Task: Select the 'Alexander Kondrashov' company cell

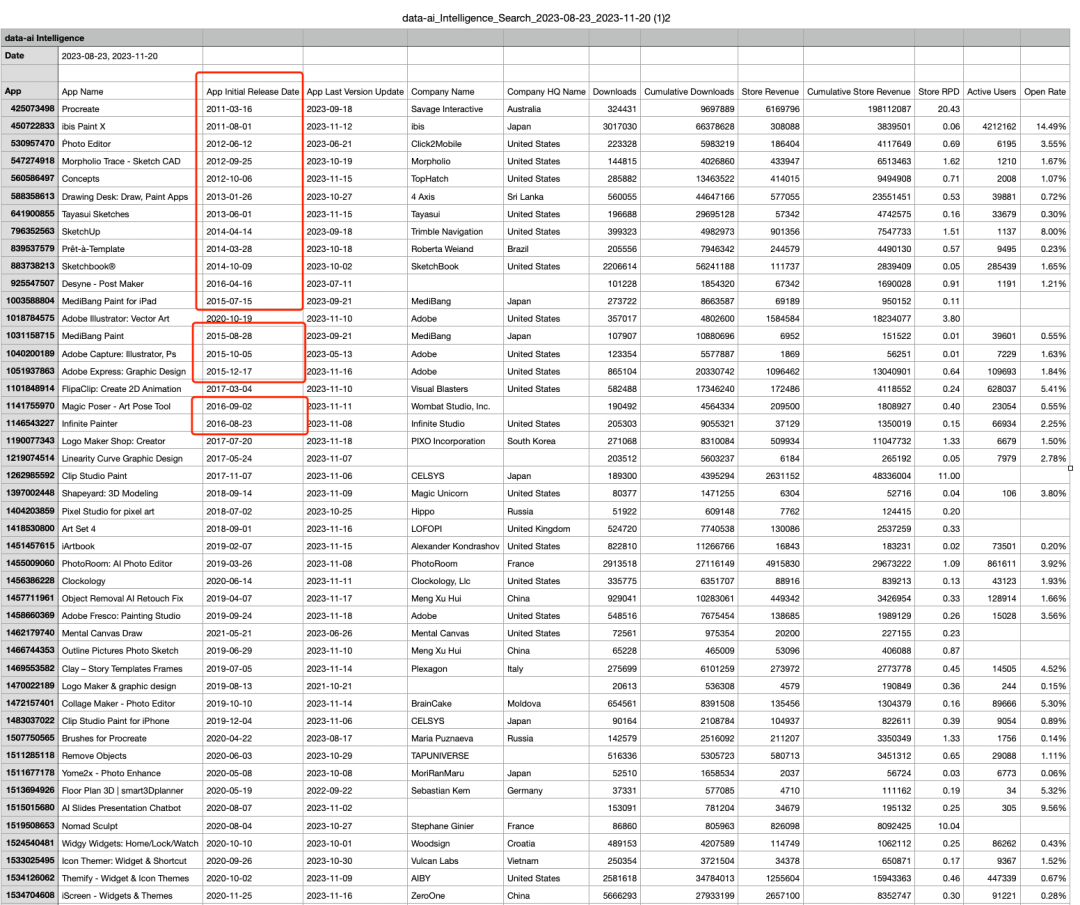Action: pos(455,546)
